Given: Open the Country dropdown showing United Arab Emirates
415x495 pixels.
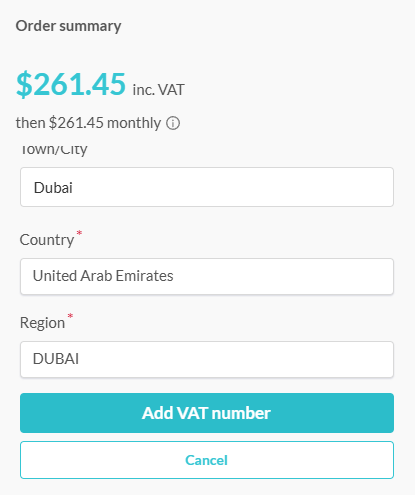Looking at the screenshot, I should [207, 276].
